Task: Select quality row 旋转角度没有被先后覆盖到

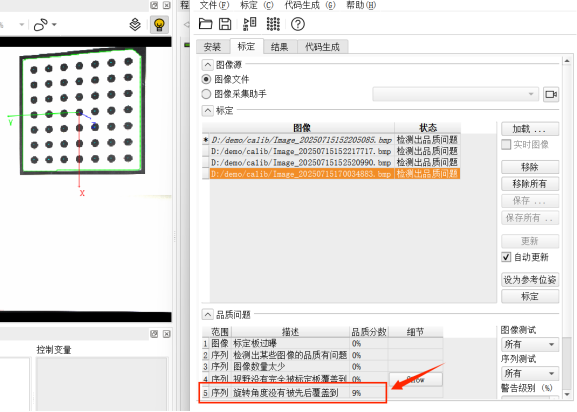Action: (x=322, y=393)
